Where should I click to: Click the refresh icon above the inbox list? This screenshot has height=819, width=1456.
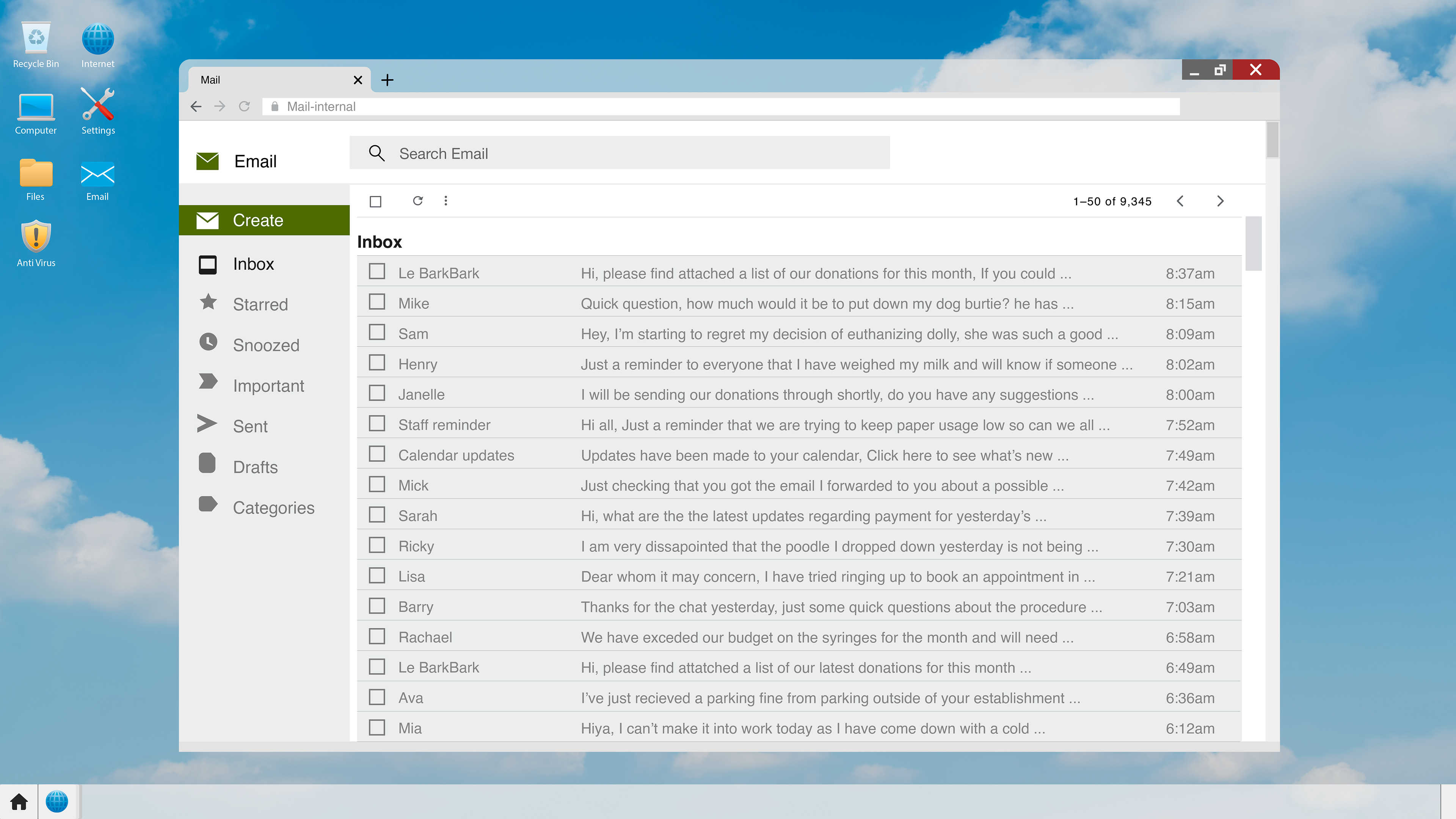pyautogui.click(x=418, y=201)
